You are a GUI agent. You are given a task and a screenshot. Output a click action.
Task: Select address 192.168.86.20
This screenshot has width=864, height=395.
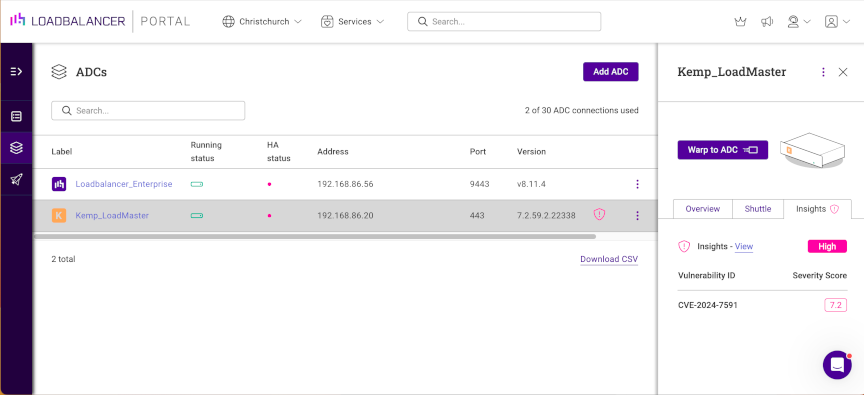[345, 215]
